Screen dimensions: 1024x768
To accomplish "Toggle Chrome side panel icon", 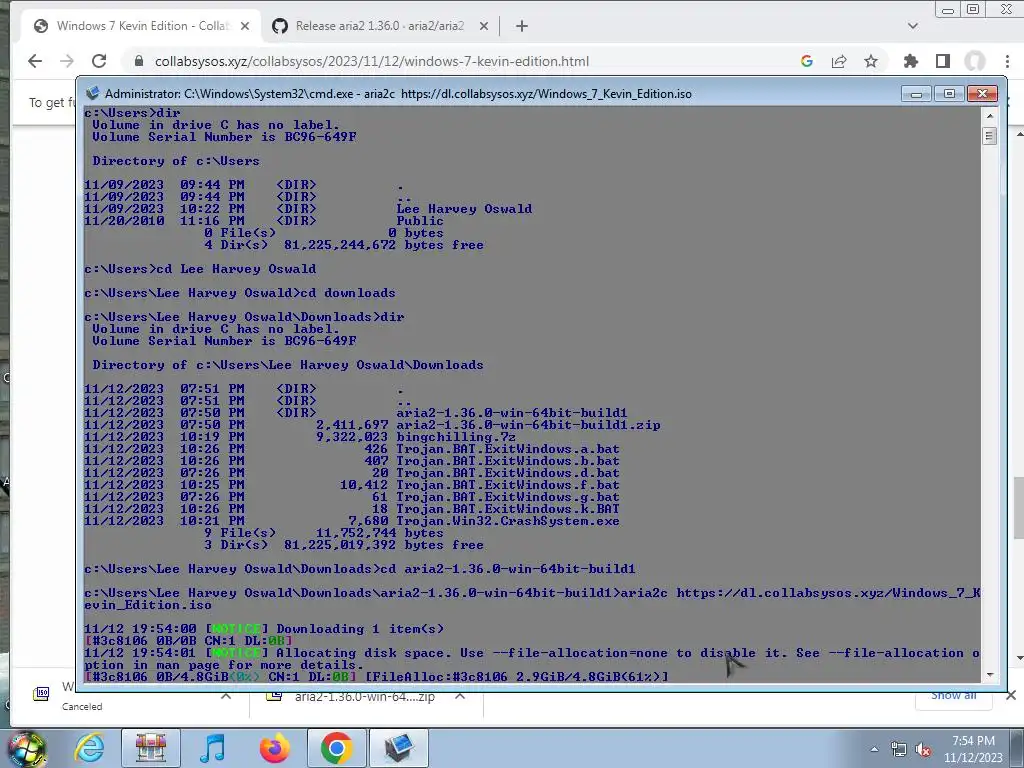I will point(942,61).
